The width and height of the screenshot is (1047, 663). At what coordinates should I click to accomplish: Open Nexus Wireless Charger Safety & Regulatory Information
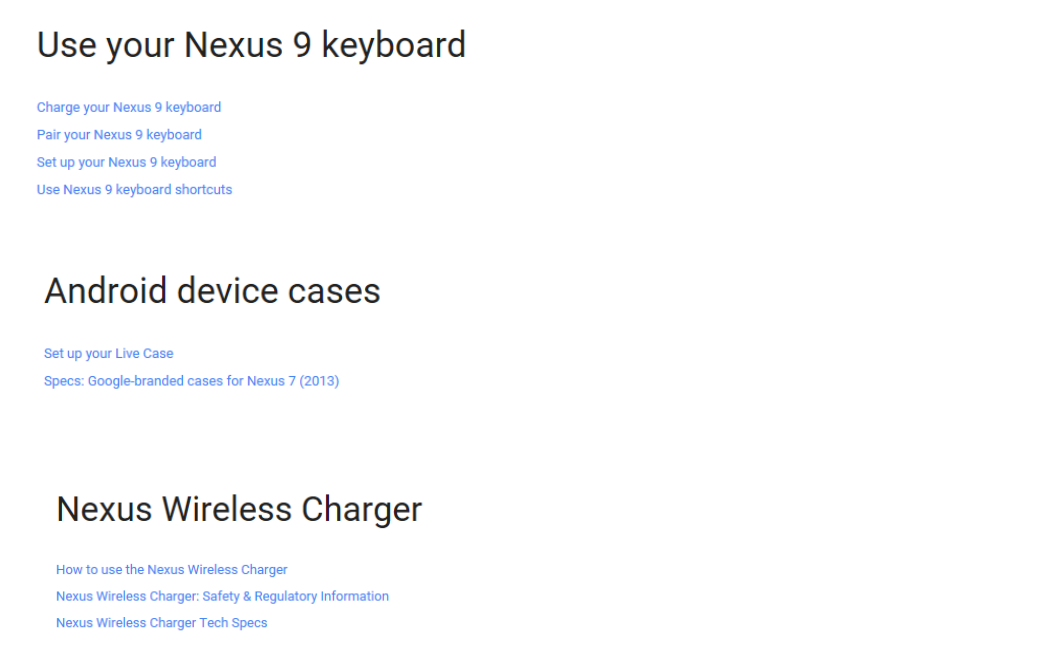[222, 596]
